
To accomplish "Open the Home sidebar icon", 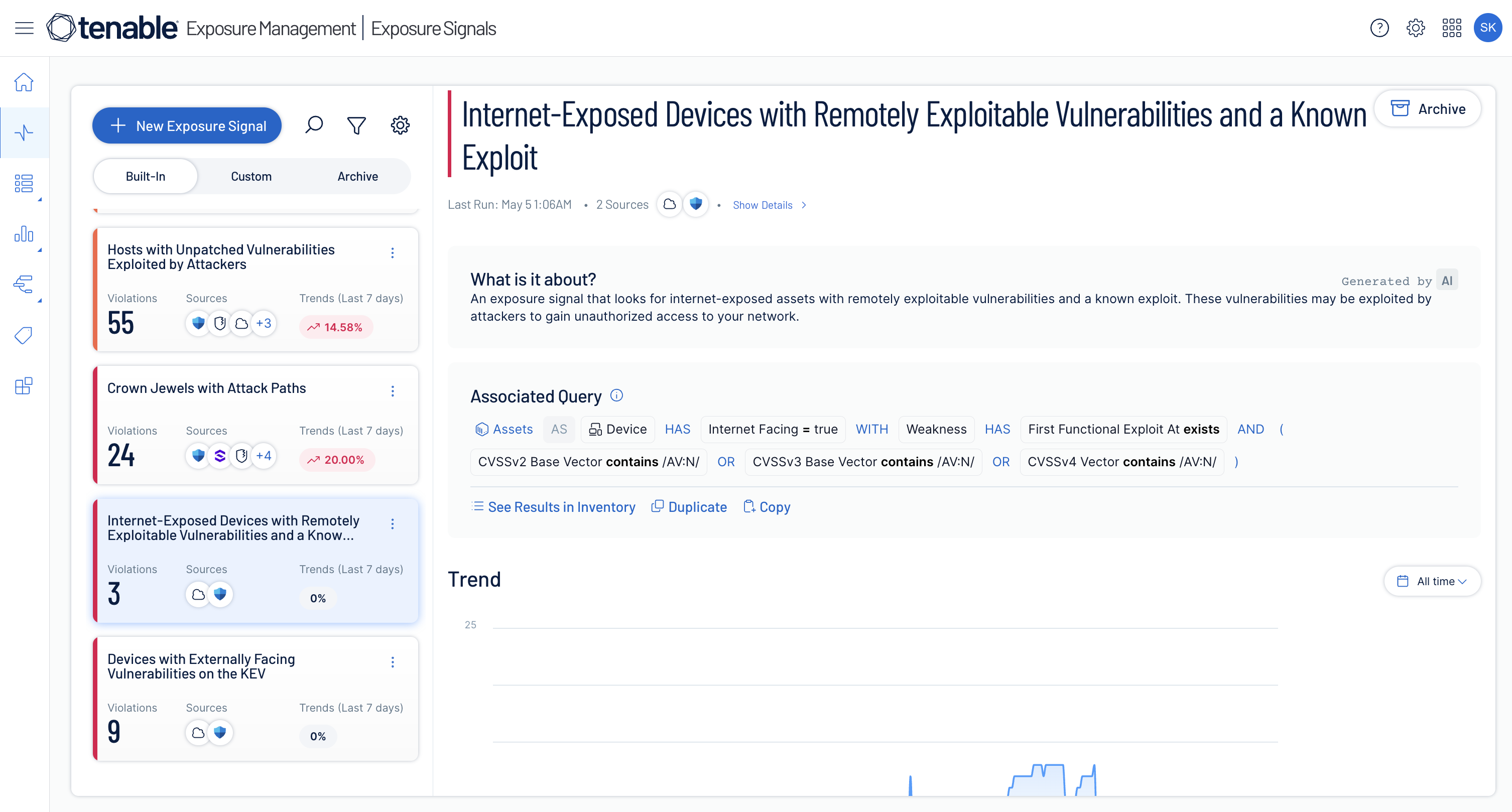I will coord(24,82).
